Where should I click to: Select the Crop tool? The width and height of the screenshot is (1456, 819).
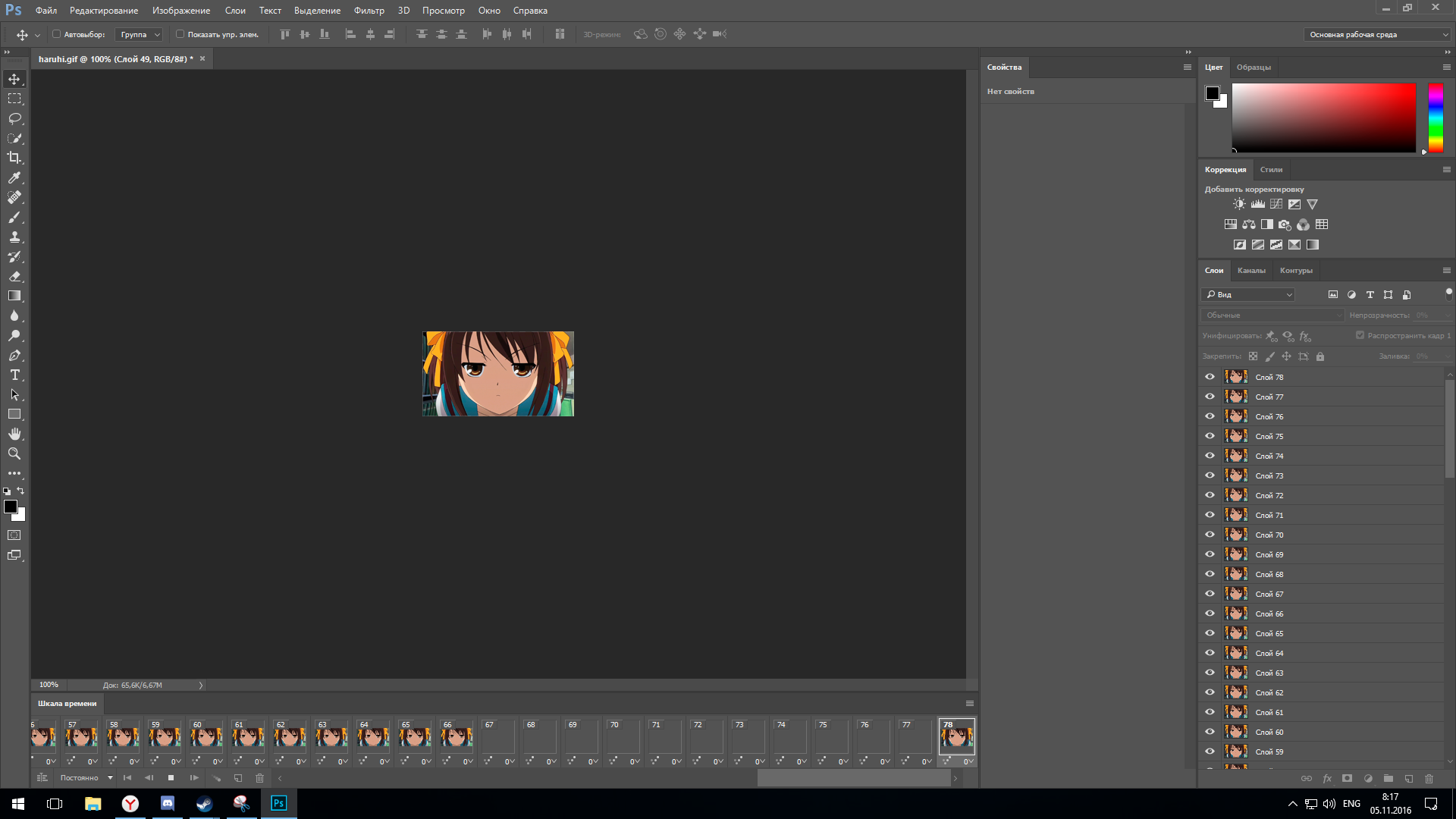point(14,158)
